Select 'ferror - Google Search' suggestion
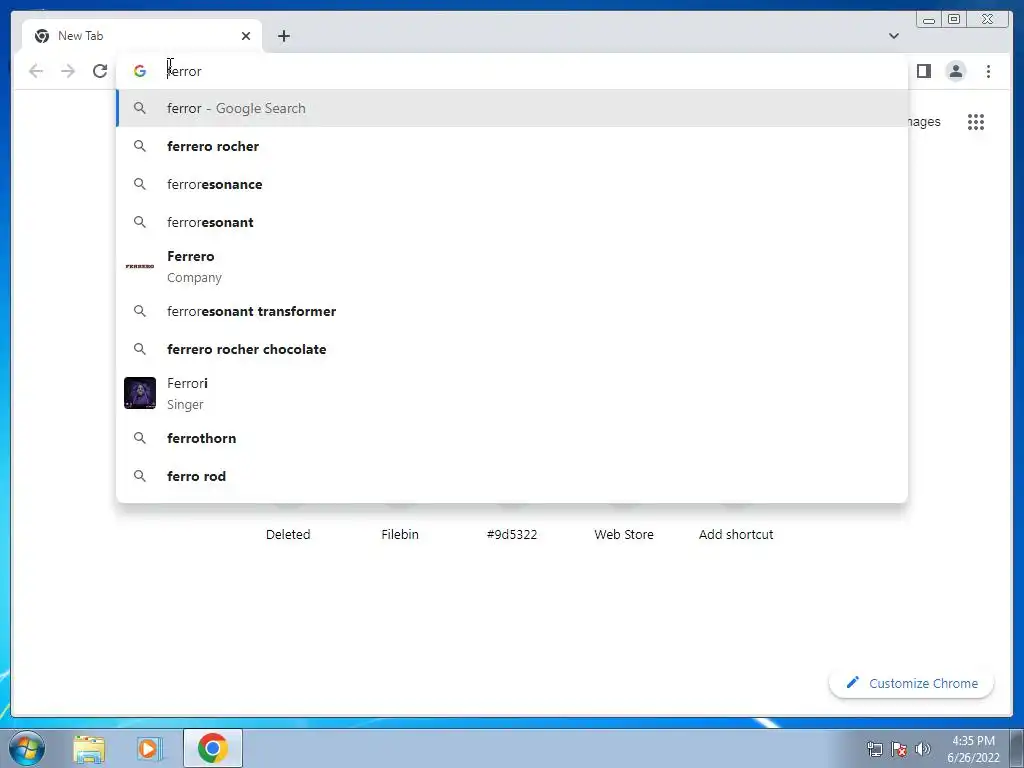Screen dimensions: 1024x768 [512, 108]
